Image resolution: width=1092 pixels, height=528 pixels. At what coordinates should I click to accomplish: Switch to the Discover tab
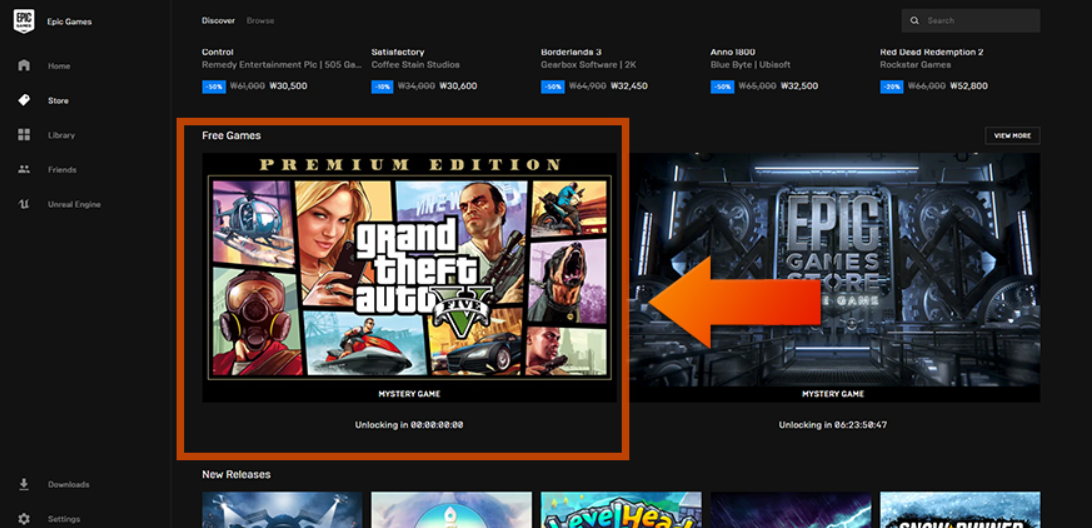pyautogui.click(x=218, y=21)
